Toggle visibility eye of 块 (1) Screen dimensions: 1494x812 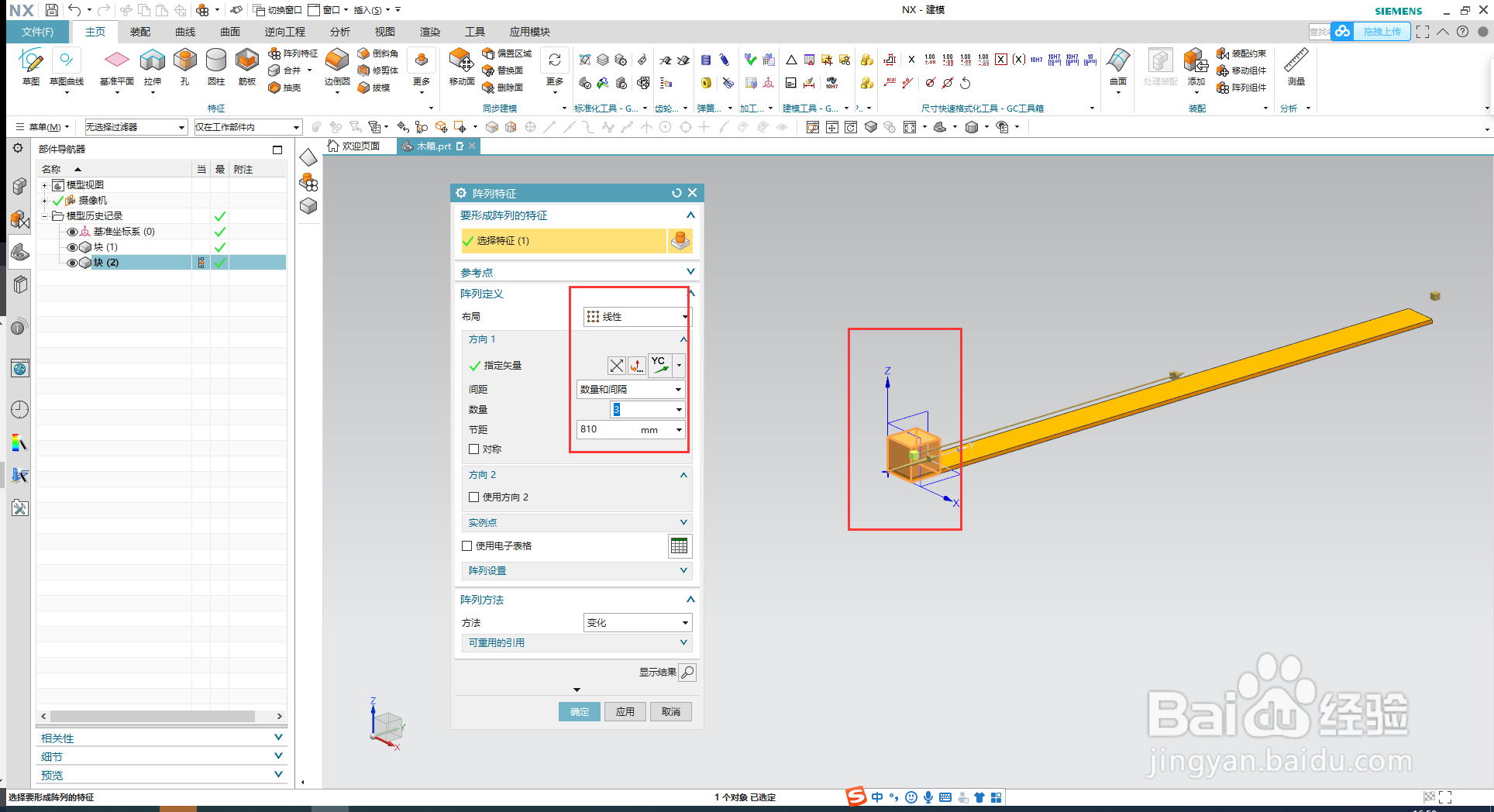pyautogui.click(x=72, y=247)
